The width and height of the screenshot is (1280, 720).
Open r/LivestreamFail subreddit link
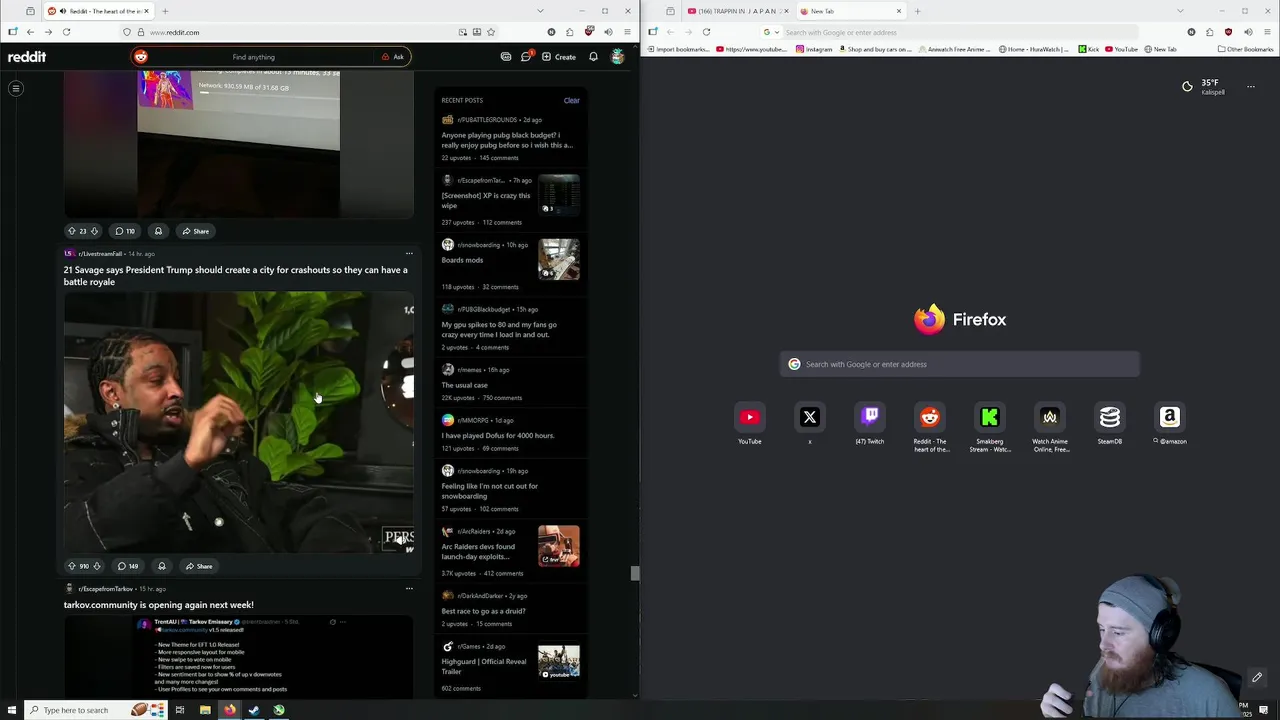coord(100,254)
